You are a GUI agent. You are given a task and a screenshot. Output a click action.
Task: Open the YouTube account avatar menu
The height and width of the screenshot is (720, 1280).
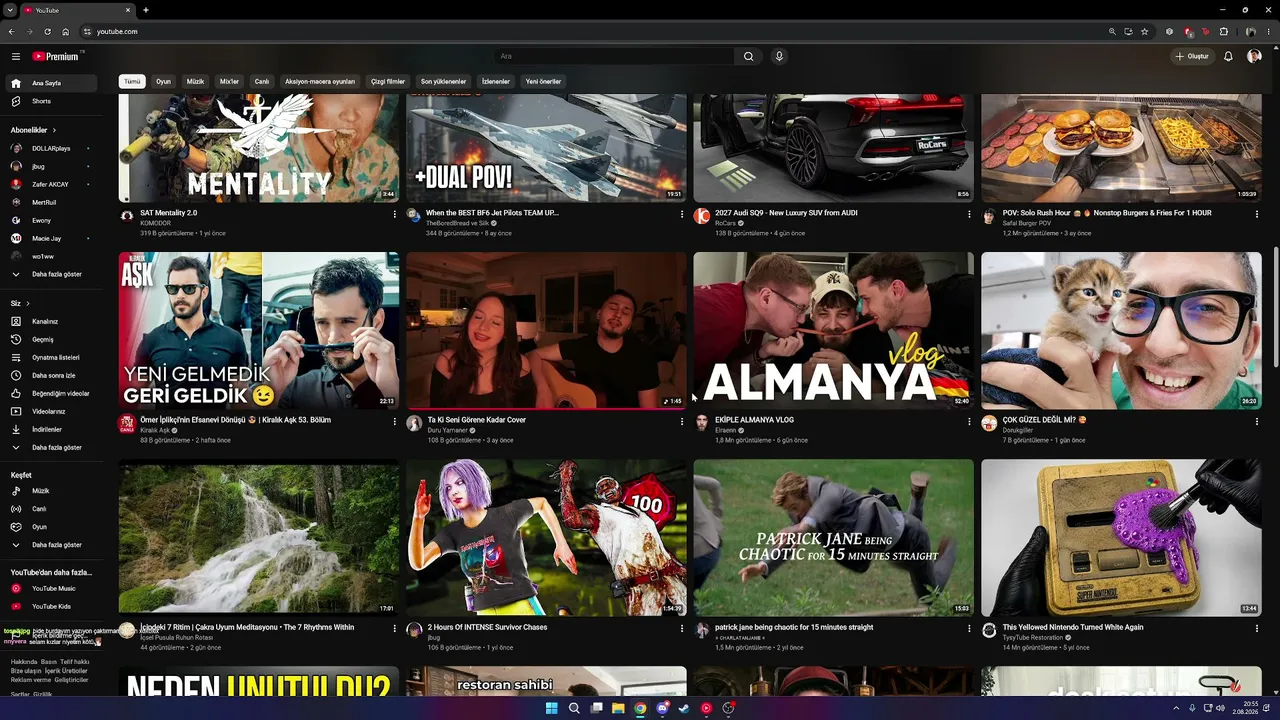pos(1254,56)
